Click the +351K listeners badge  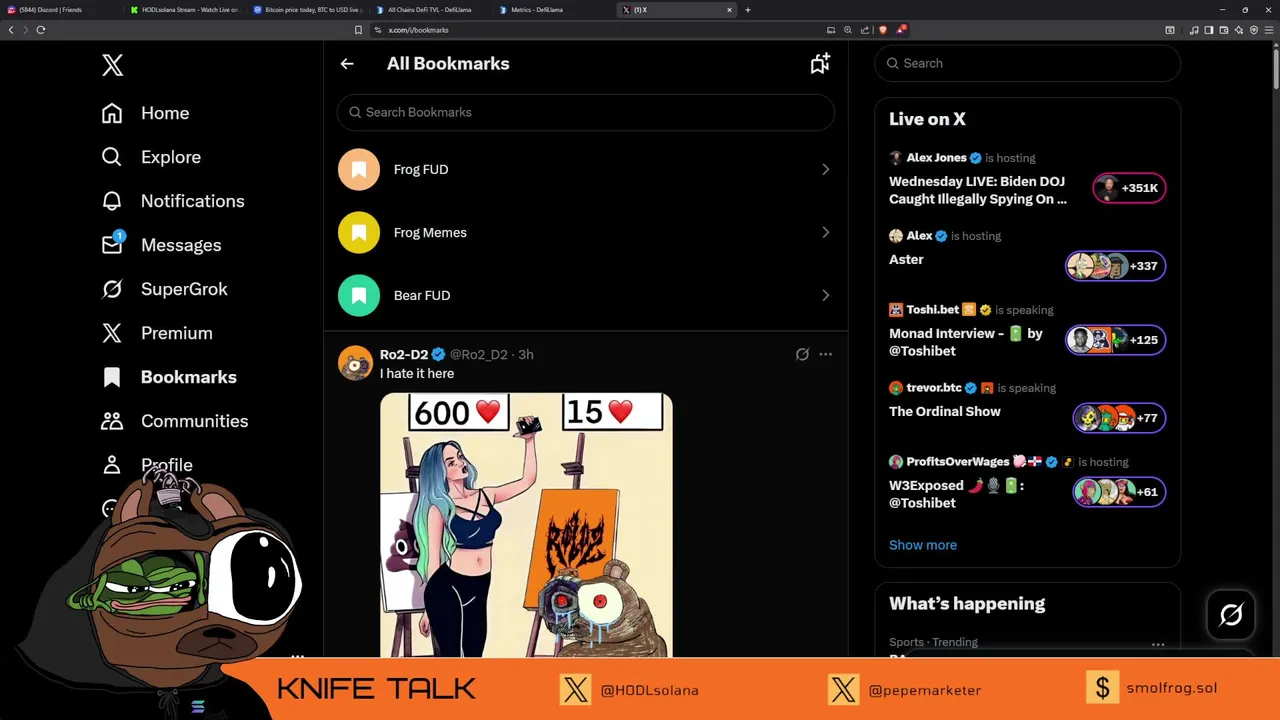coord(1129,188)
